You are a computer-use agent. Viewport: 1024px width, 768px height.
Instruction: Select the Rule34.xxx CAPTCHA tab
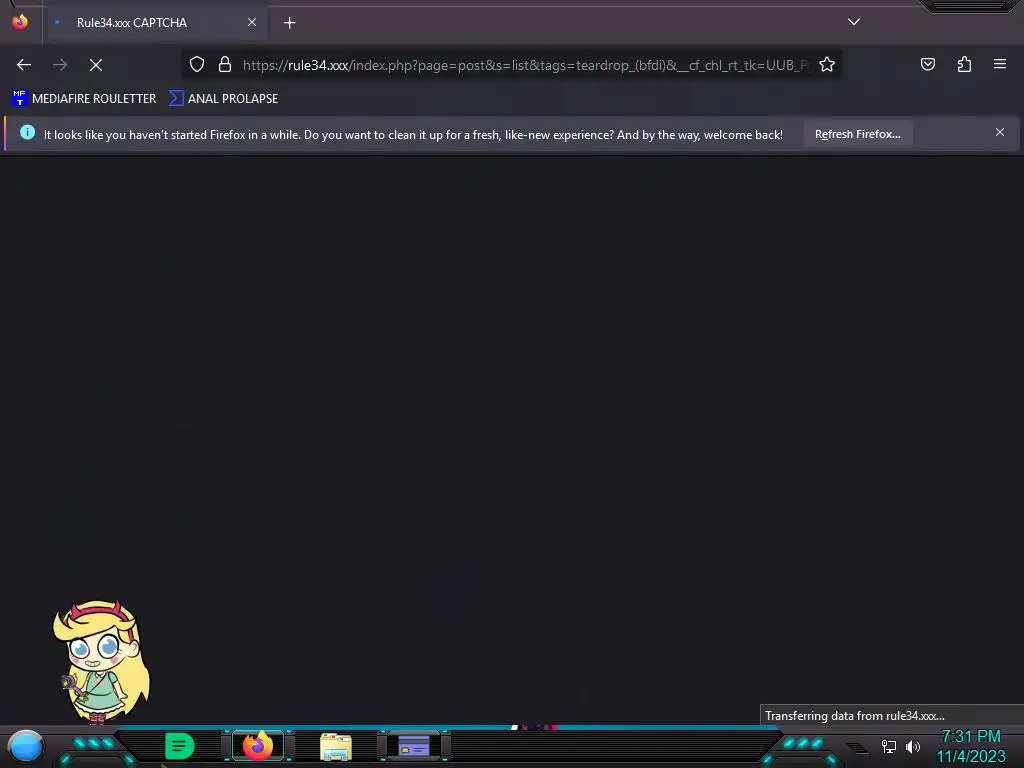pos(156,23)
